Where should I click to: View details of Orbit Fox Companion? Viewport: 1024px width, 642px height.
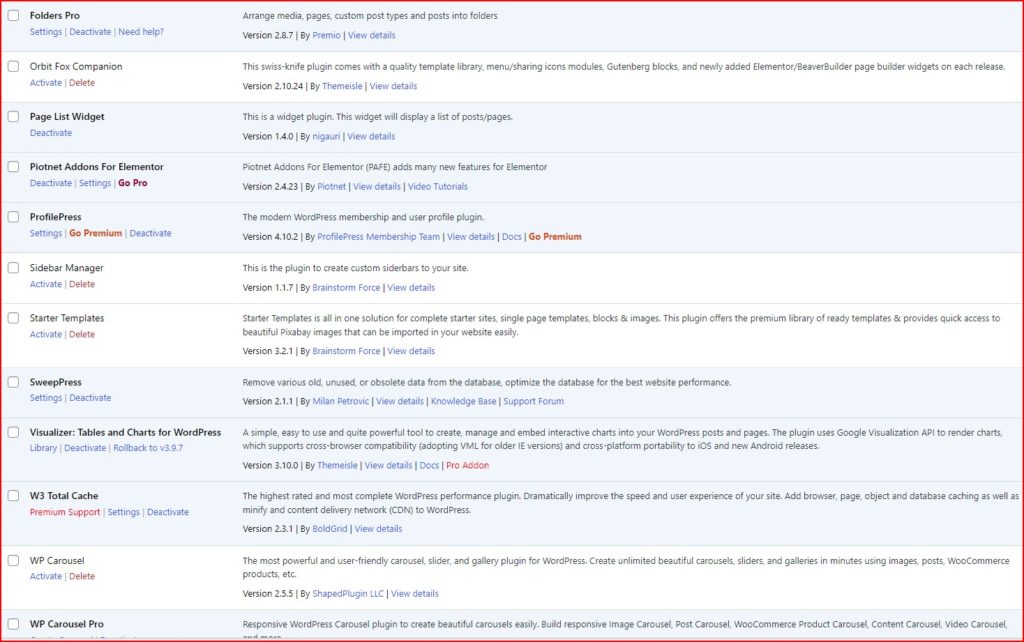point(393,86)
